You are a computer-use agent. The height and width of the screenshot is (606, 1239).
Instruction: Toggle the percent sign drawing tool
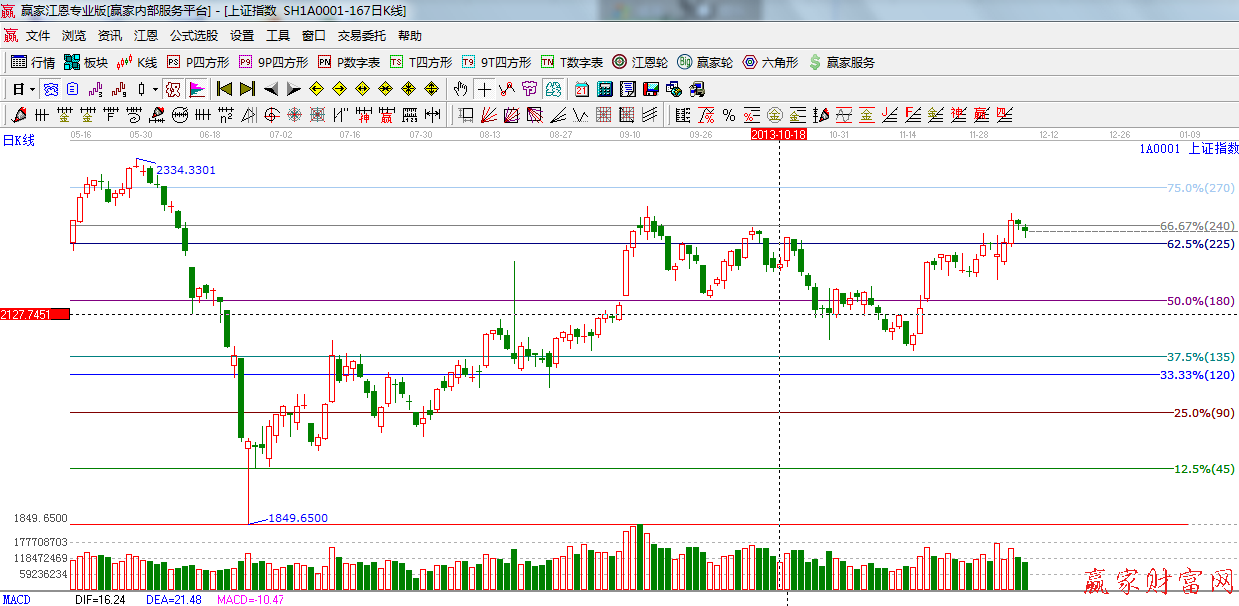pyautogui.click(x=729, y=115)
